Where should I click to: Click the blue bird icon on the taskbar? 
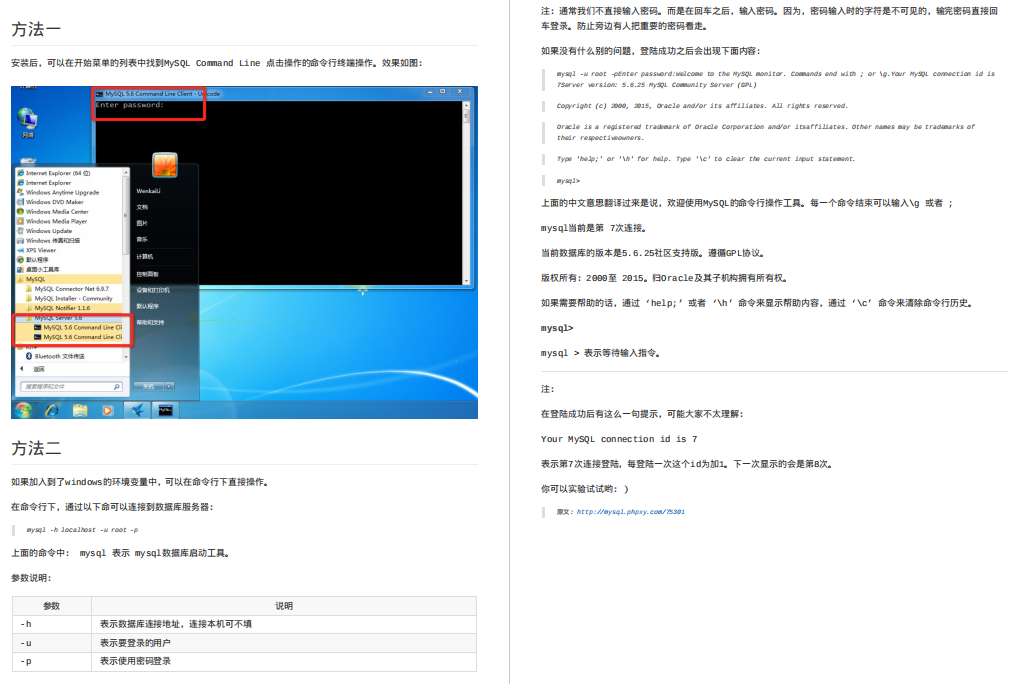click(136, 410)
